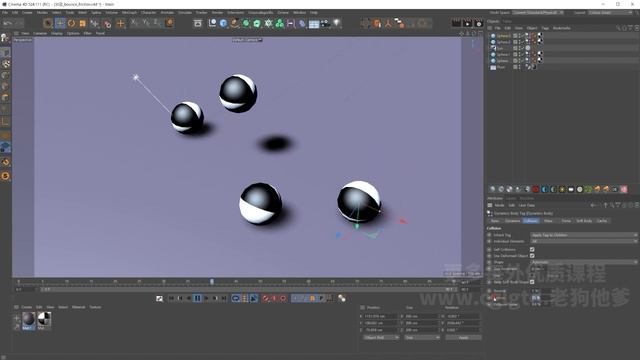Toggle the Y axis lock
640x360 pixels.
coord(146,23)
